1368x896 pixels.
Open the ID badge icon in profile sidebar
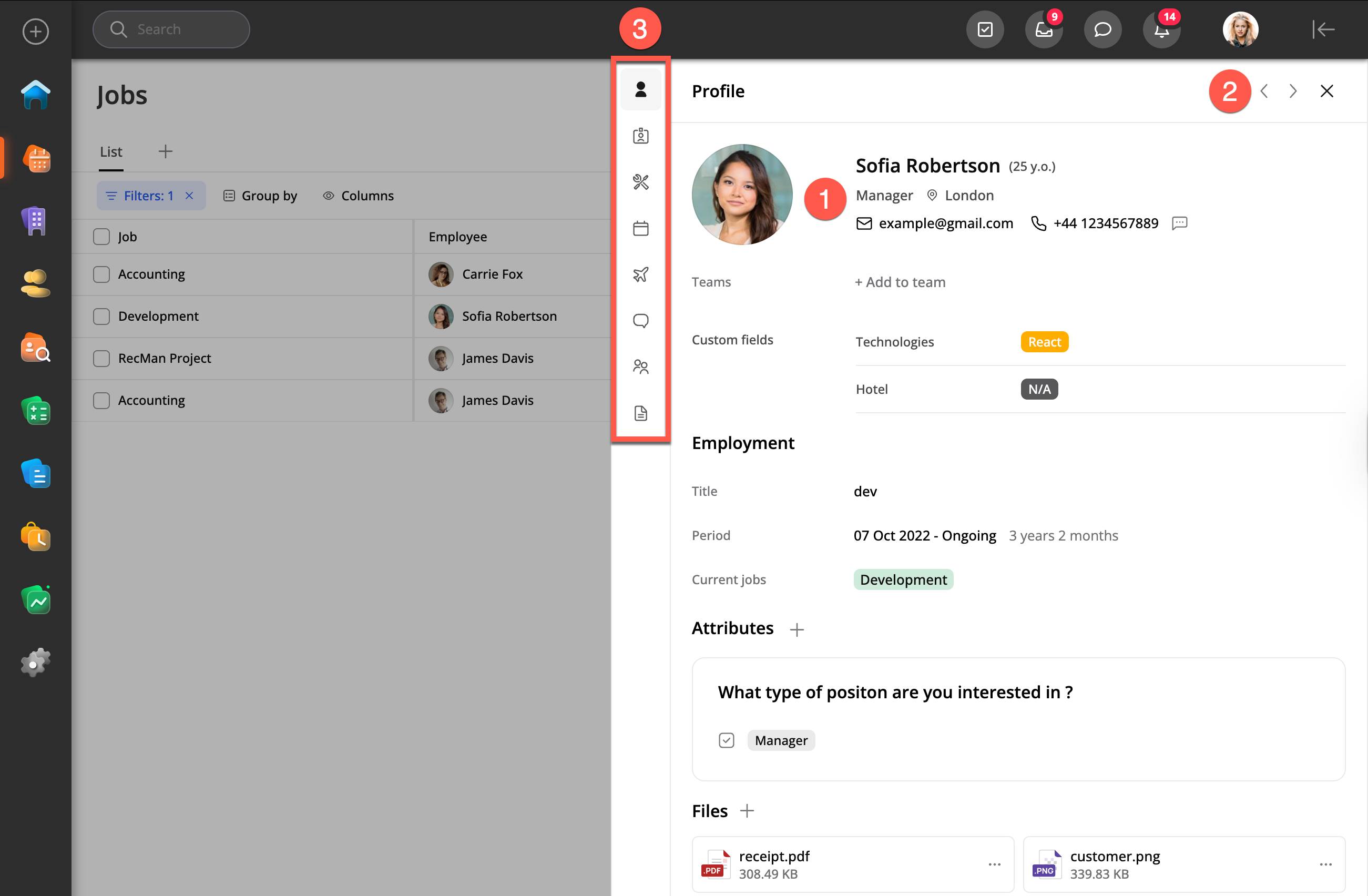pos(640,136)
